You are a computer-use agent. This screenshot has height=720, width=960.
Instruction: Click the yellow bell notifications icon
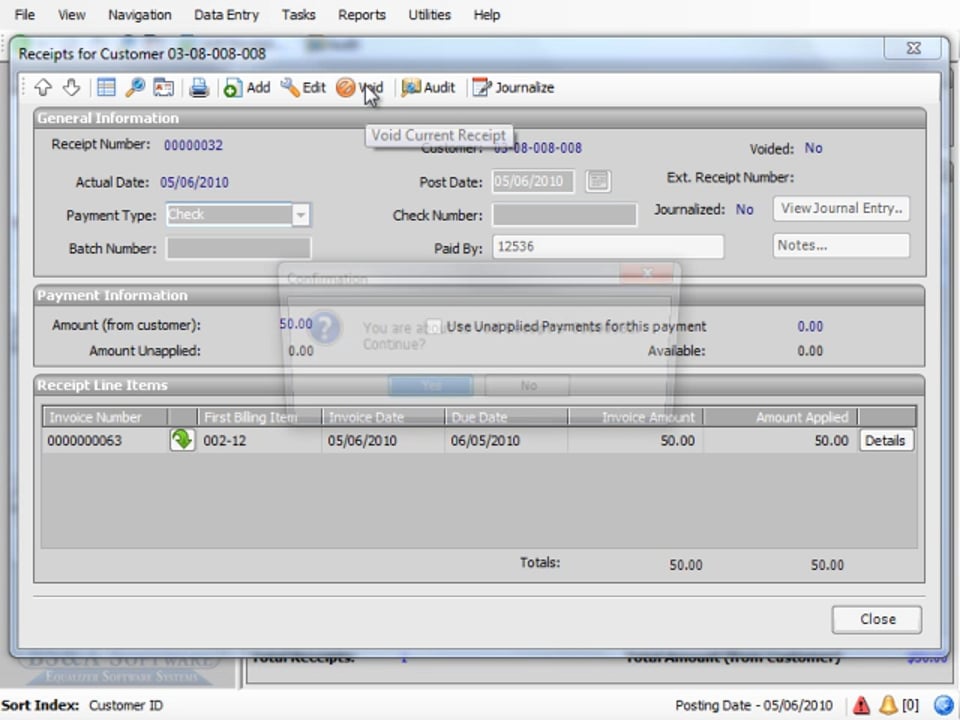coord(887,705)
